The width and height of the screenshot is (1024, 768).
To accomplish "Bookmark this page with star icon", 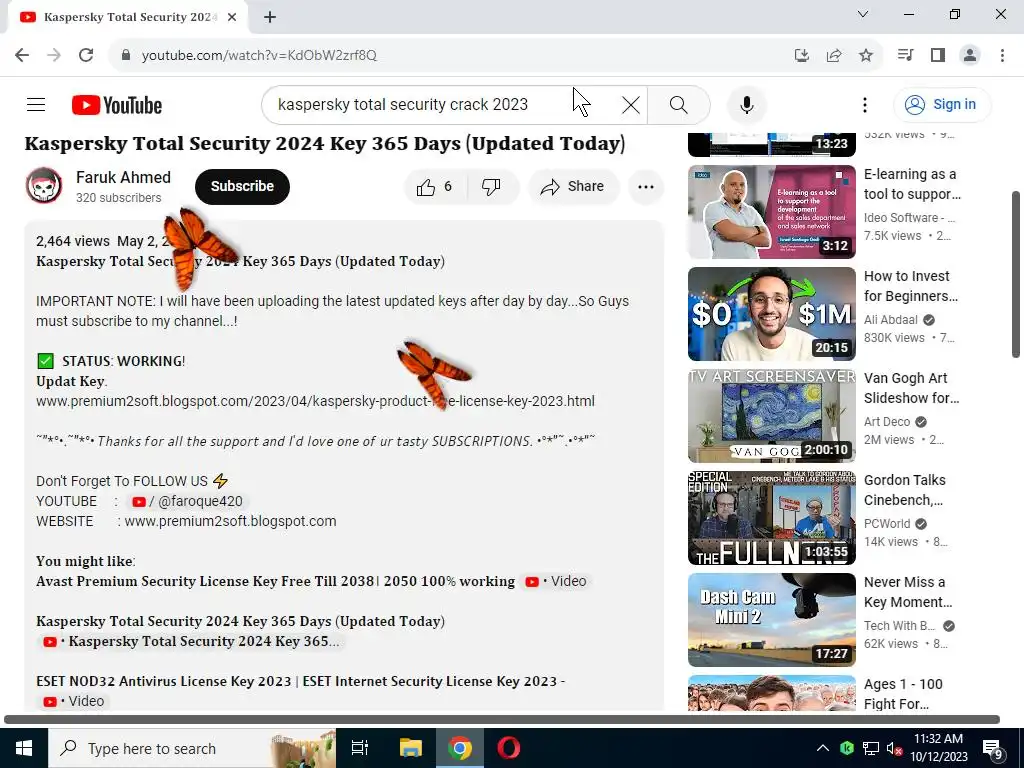I will [x=866, y=55].
